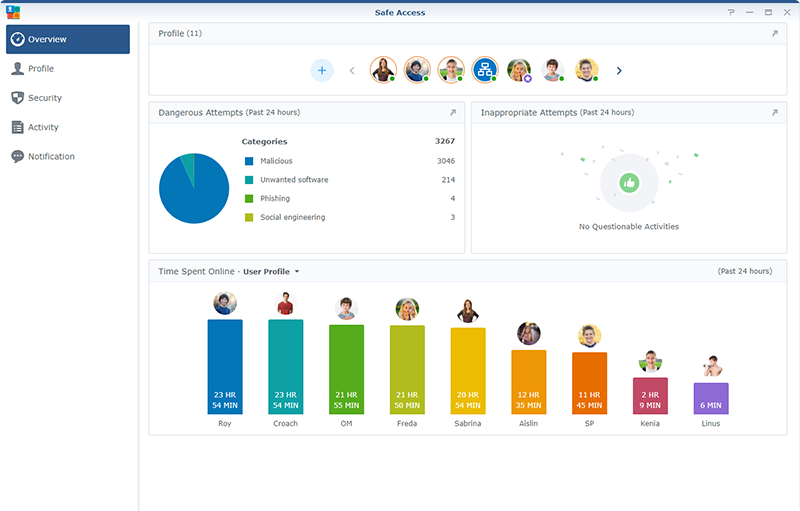Click Aislin's 12 HR 35 MIN bar

click(x=529, y=382)
